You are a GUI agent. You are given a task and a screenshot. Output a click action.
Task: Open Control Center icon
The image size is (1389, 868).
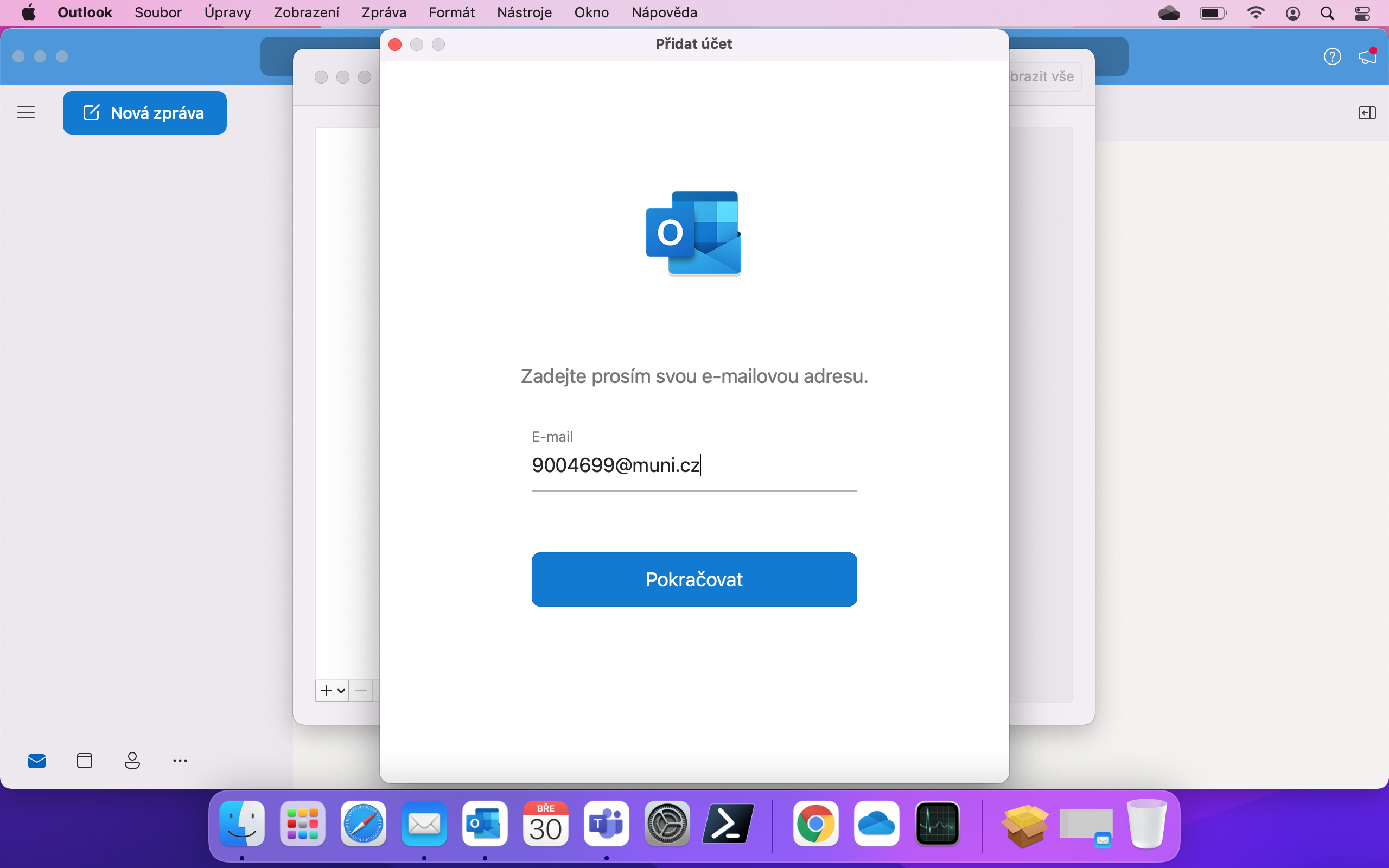click(x=1362, y=12)
